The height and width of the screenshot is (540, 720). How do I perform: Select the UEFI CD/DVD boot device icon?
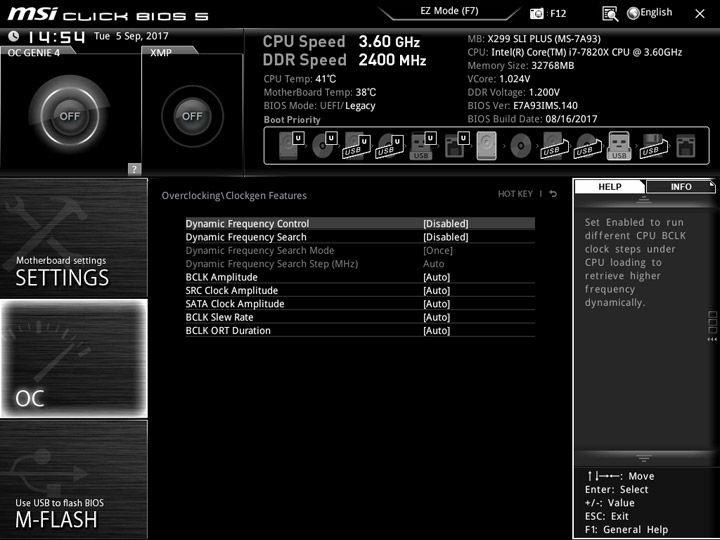[324, 146]
